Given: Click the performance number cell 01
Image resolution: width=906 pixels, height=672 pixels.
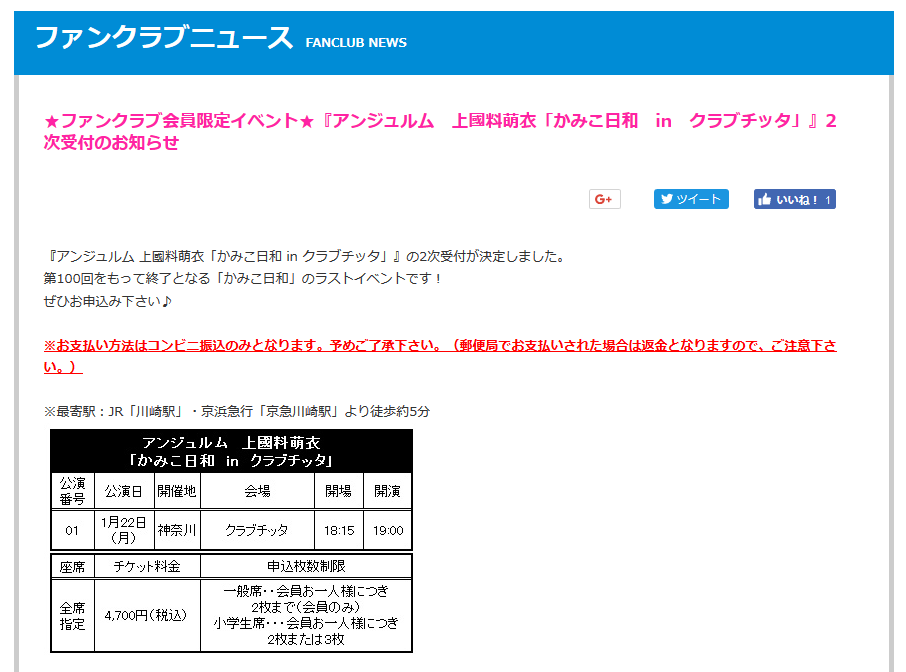Looking at the screenshot, I should tap(73, 530).
